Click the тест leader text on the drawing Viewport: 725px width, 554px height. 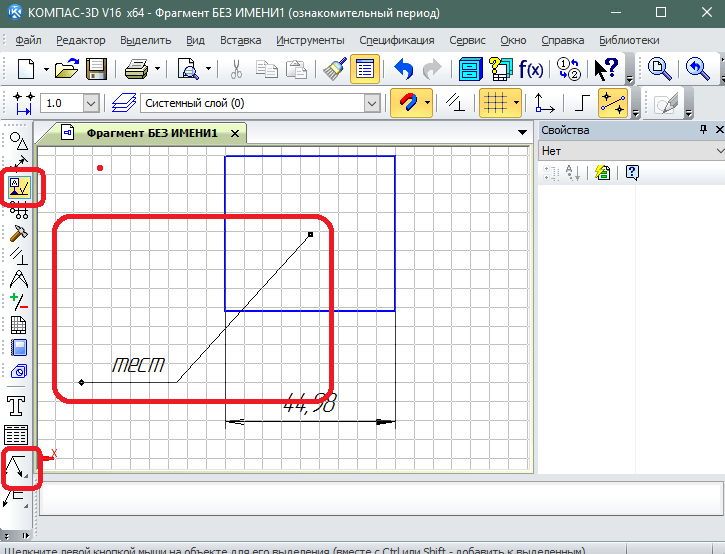click(138, 366)
